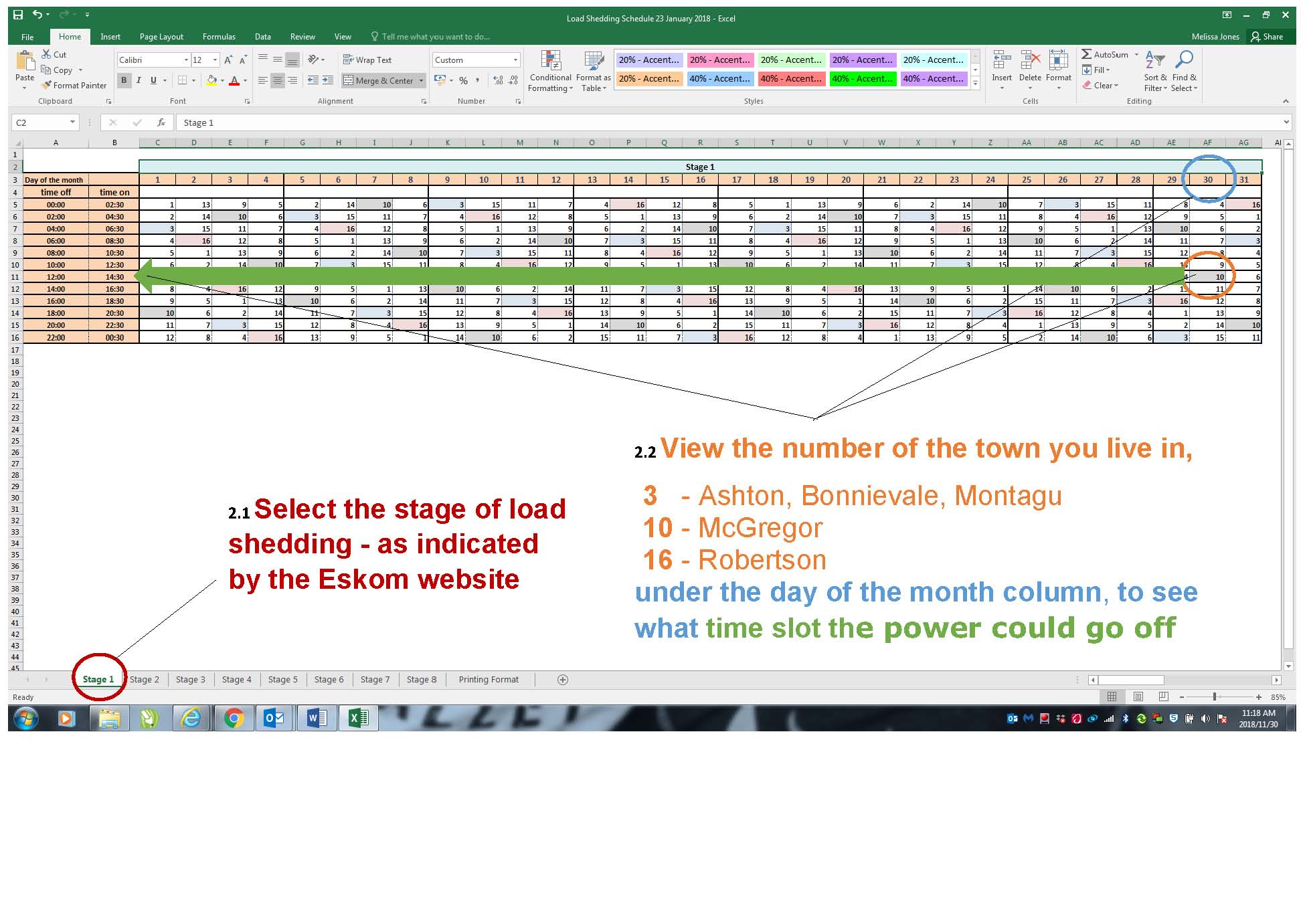Apply the red Font Color
The image size is (1307, 924).
pos(234,80)
